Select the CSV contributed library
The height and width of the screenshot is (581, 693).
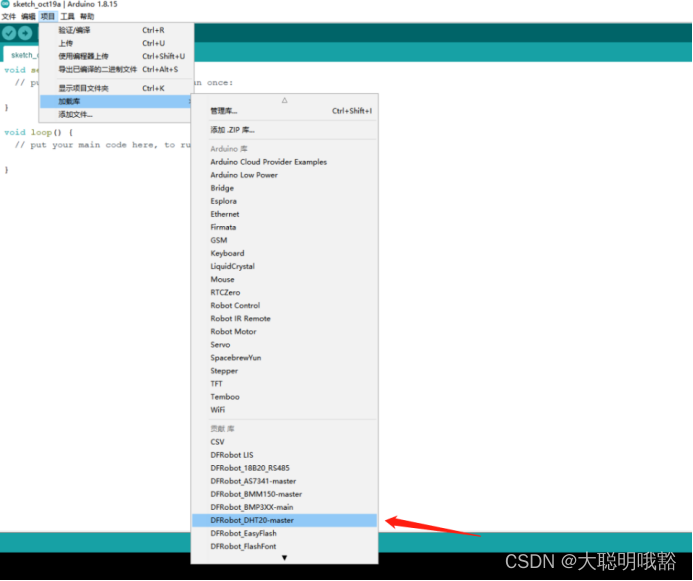pos(285,442)
